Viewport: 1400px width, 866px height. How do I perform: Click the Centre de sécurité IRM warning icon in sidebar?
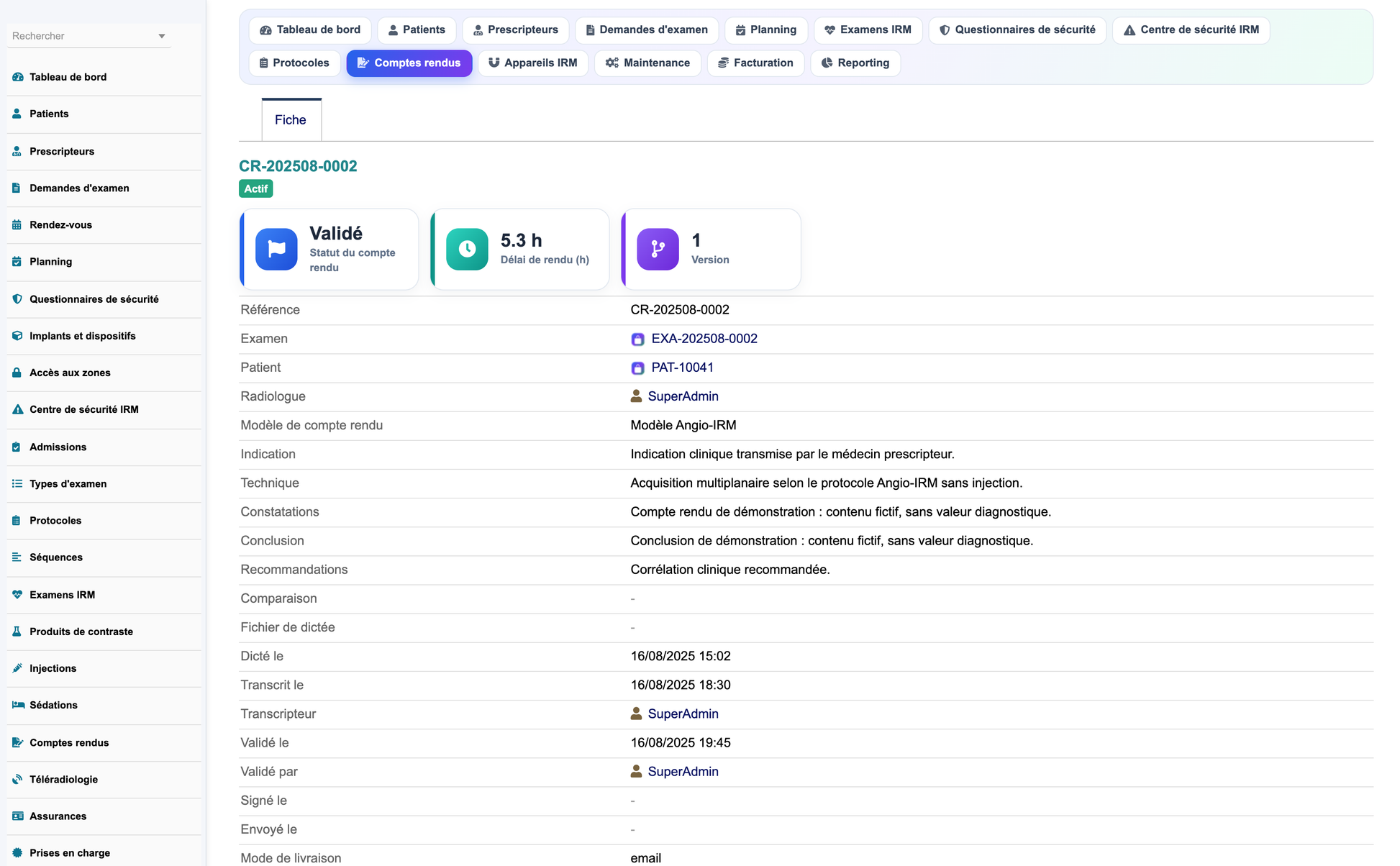tap(17, 409)
